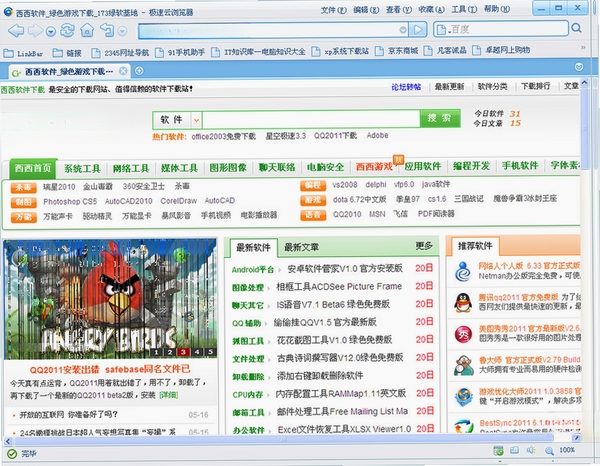Image resolution: width=600 pixels, height=466 pixels.
Task: Open the 京东商城 bookmark
Action: (397, 51)
